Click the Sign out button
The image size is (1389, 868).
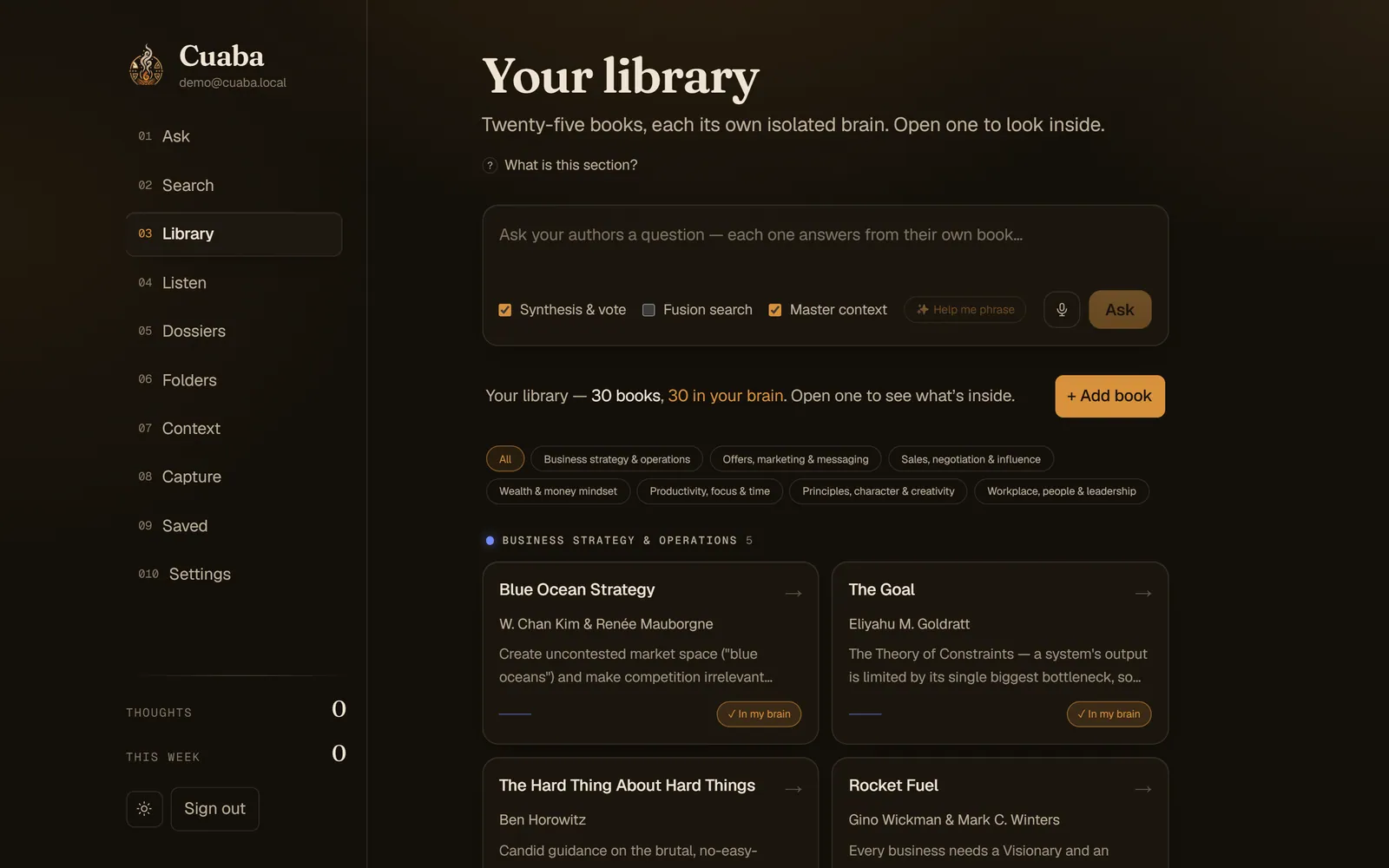[214, 809]
